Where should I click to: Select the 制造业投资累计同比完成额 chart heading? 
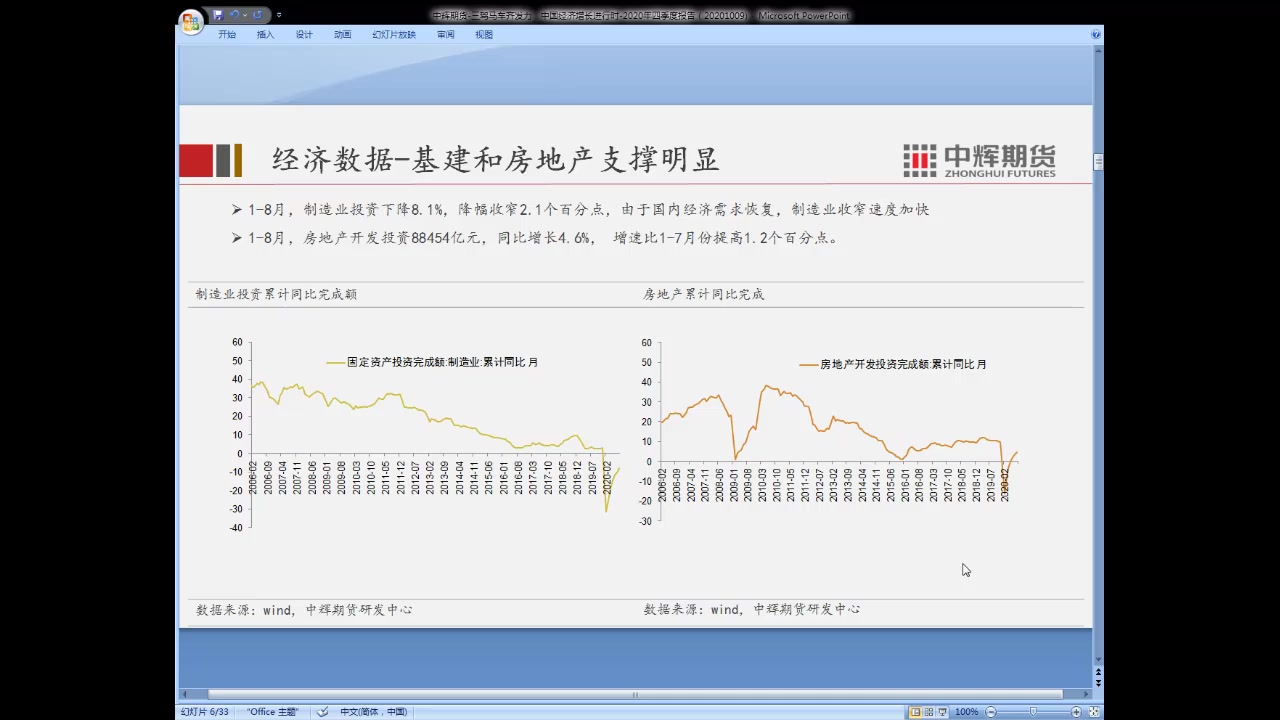(276, 294)
